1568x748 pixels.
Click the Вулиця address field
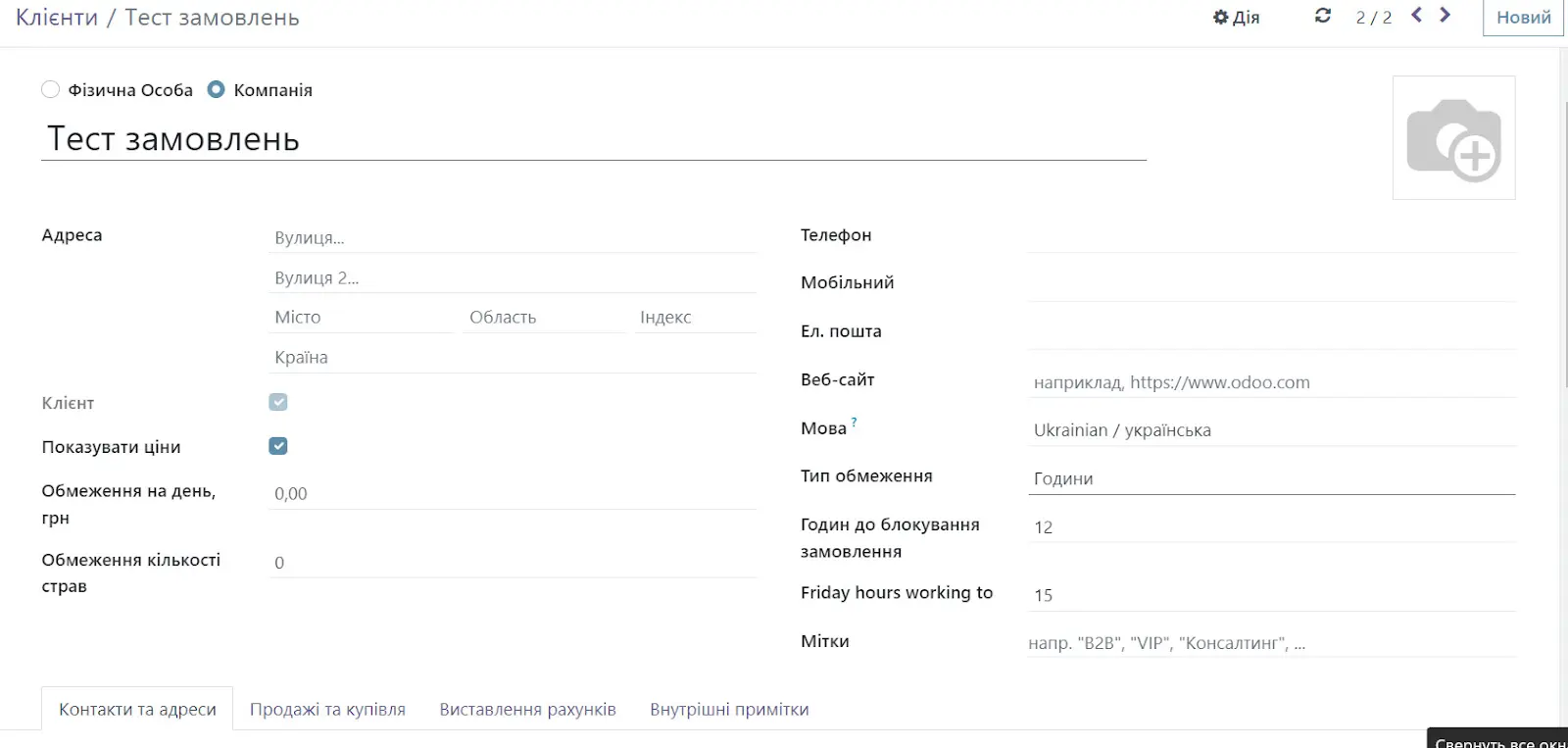point(512,238)
